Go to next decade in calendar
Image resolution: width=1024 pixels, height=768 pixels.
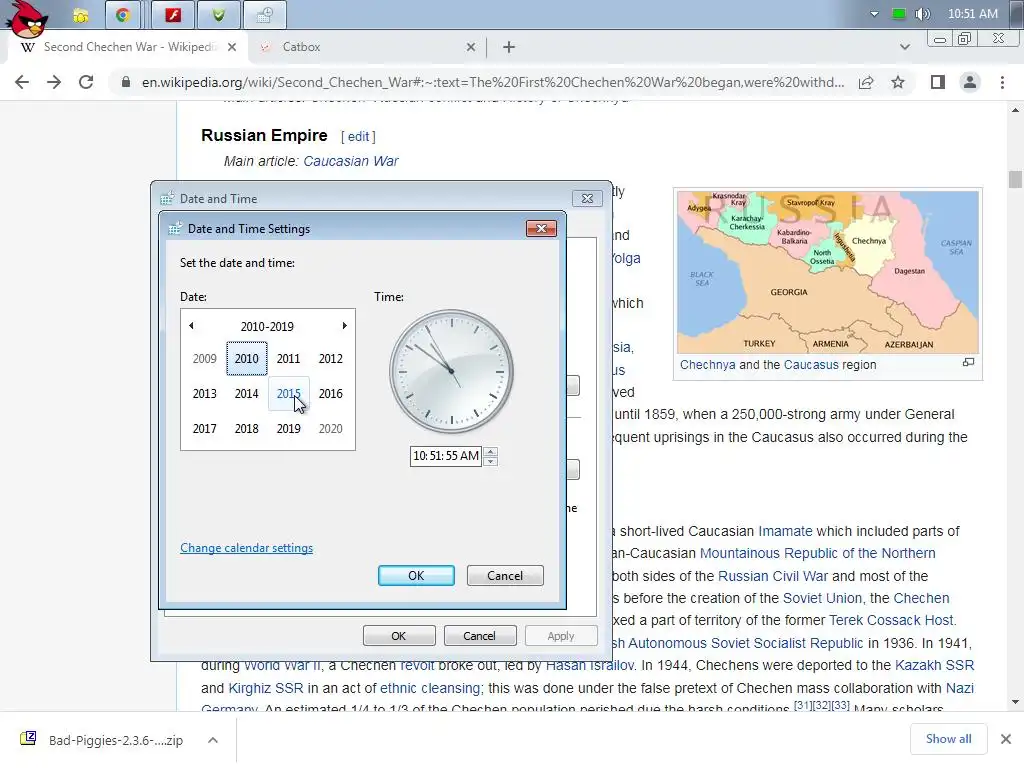345,326
